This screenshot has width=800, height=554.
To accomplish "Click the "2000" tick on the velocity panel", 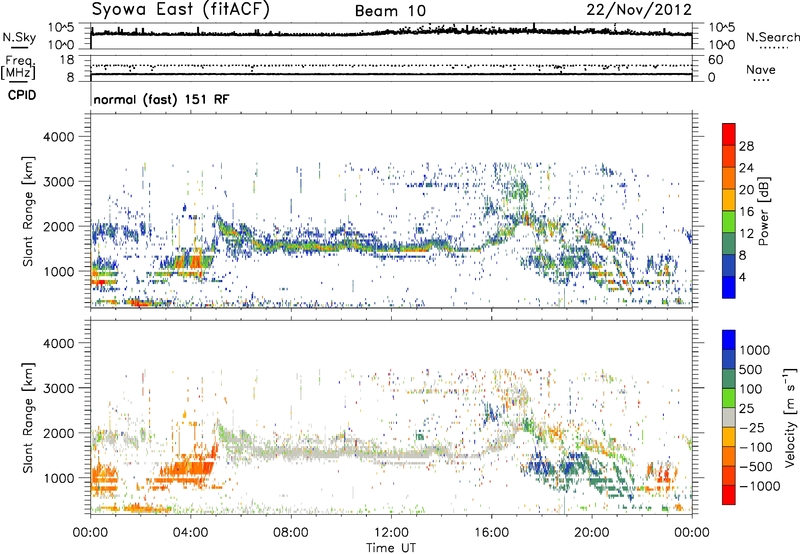I will click(x=59, y=433).
